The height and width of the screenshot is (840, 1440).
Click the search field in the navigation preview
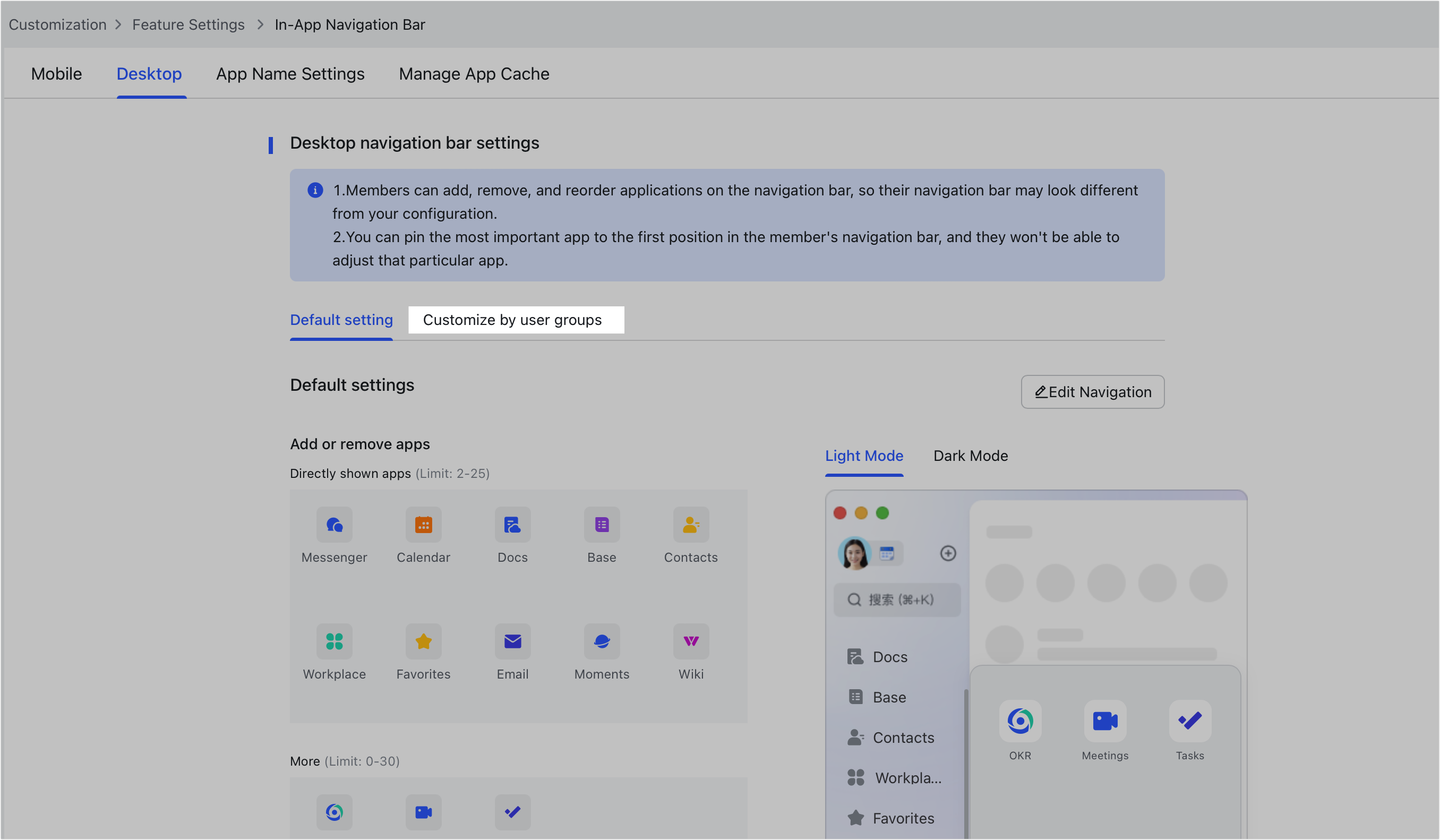pyautogui.click(x=897, y=600)
